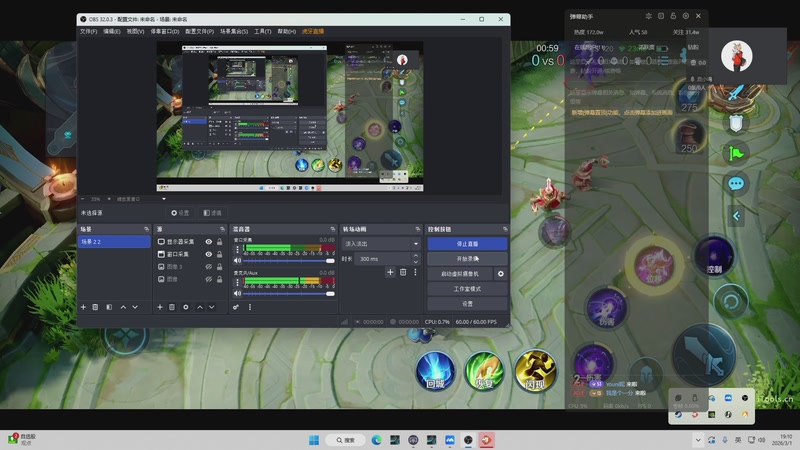Move source down in sources panel
This screenshot has height=450, width=800.
211,307
